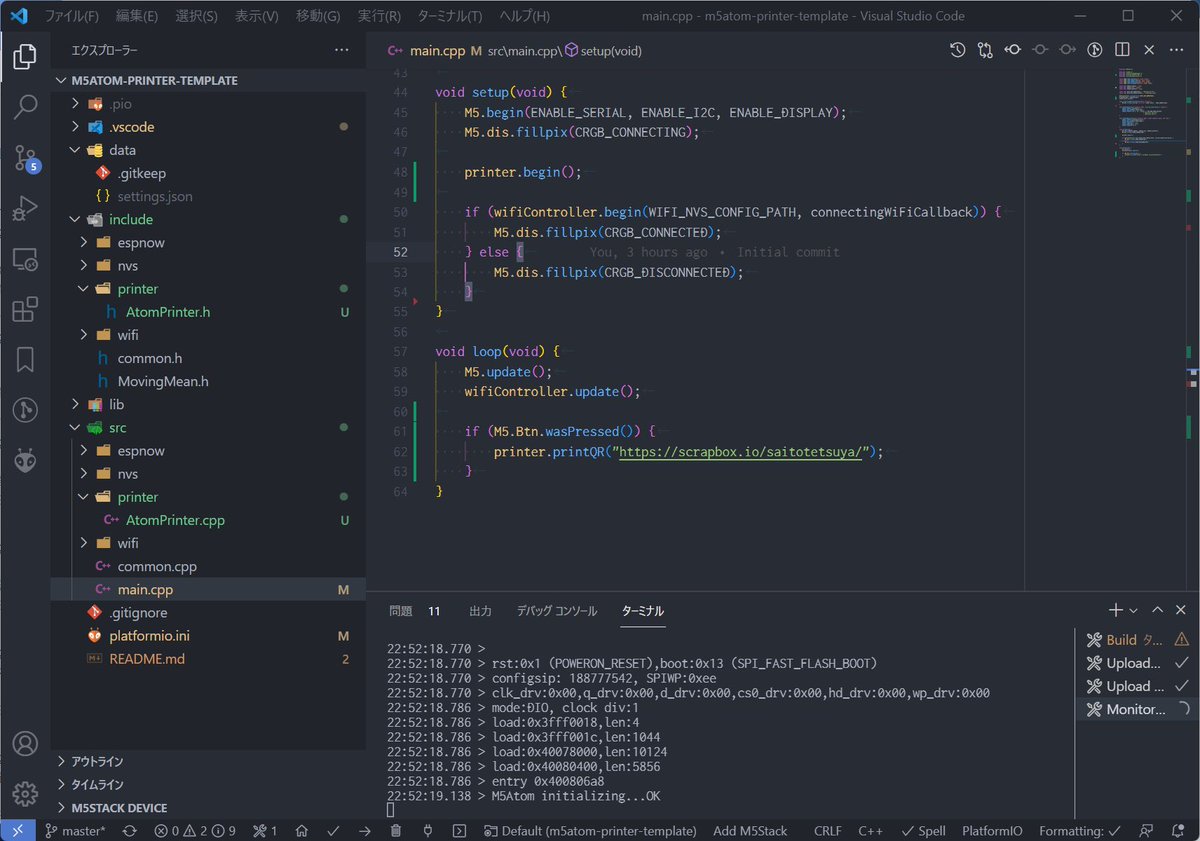The image size is (1200, 841).
Task: Open the Extensions view
Action: (x=25, y=310)
